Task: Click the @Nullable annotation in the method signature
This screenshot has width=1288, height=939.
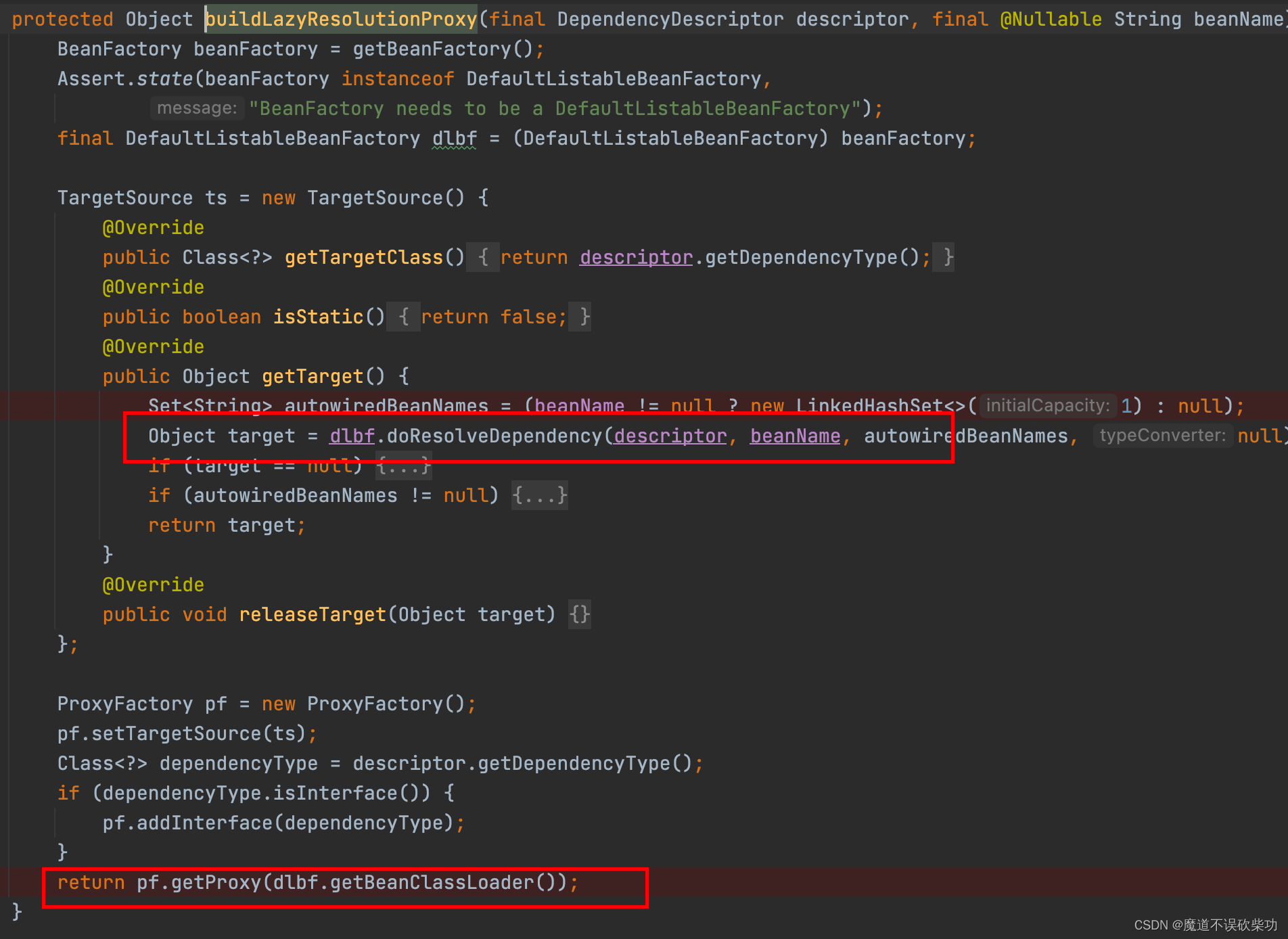Action: tap(1051, 19)
